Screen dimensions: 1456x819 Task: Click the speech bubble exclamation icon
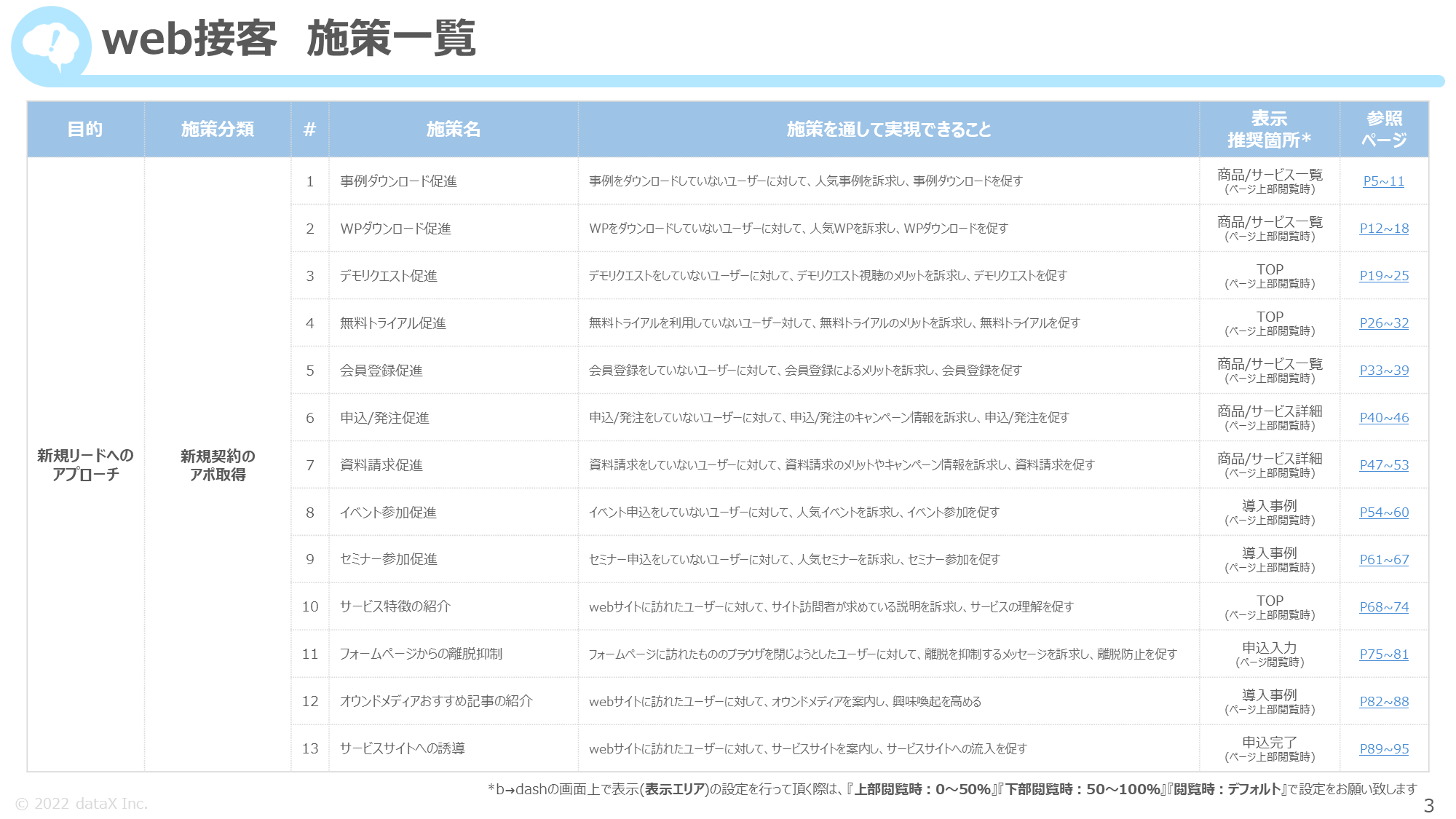pos(51,46)
